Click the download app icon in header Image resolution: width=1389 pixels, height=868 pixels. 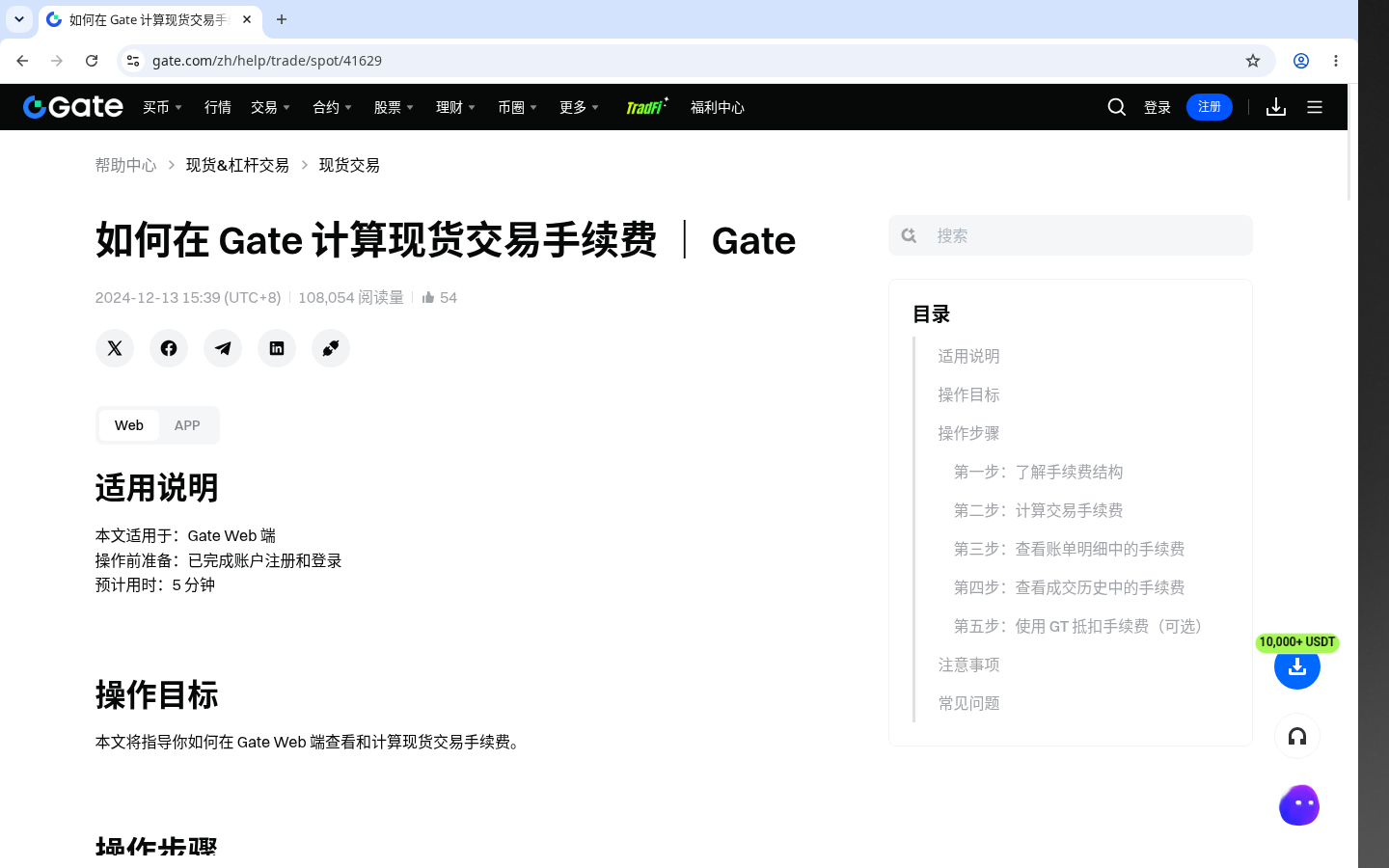[1276, 107]
